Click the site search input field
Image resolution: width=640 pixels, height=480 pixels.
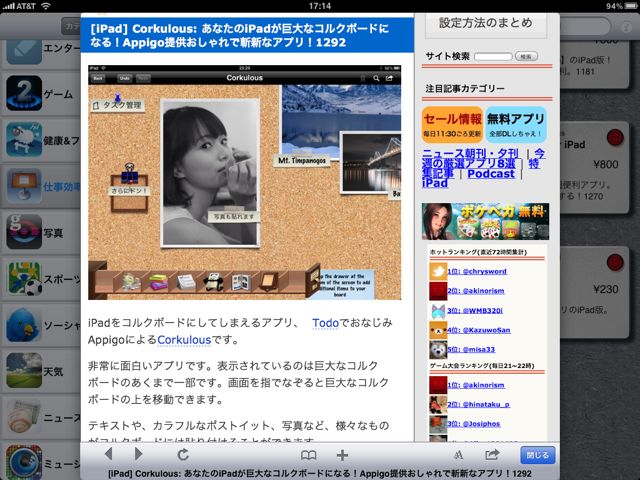click(493, 56)
